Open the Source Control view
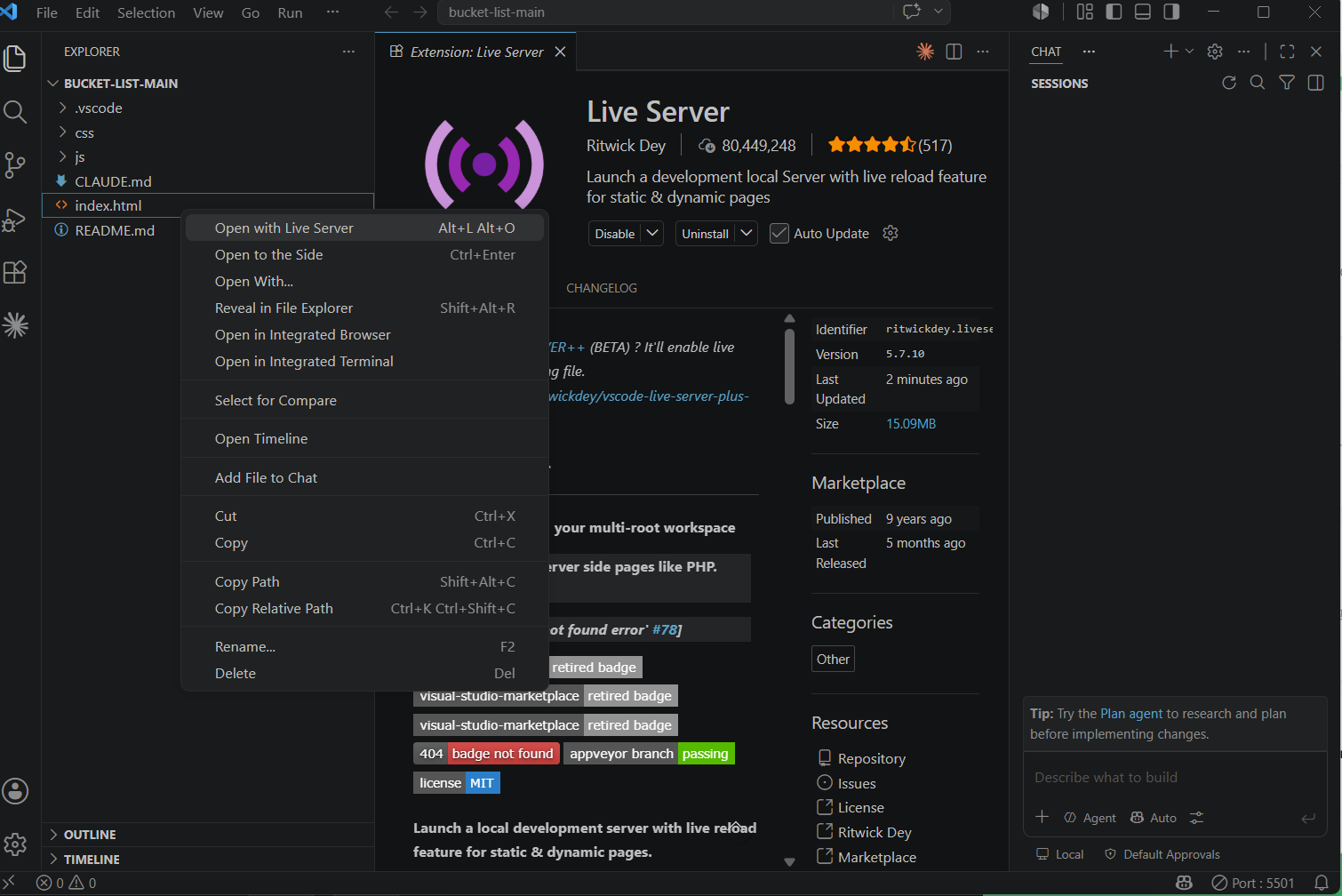Viewport: 1342px width, 896px height. (x=15, y=165)
